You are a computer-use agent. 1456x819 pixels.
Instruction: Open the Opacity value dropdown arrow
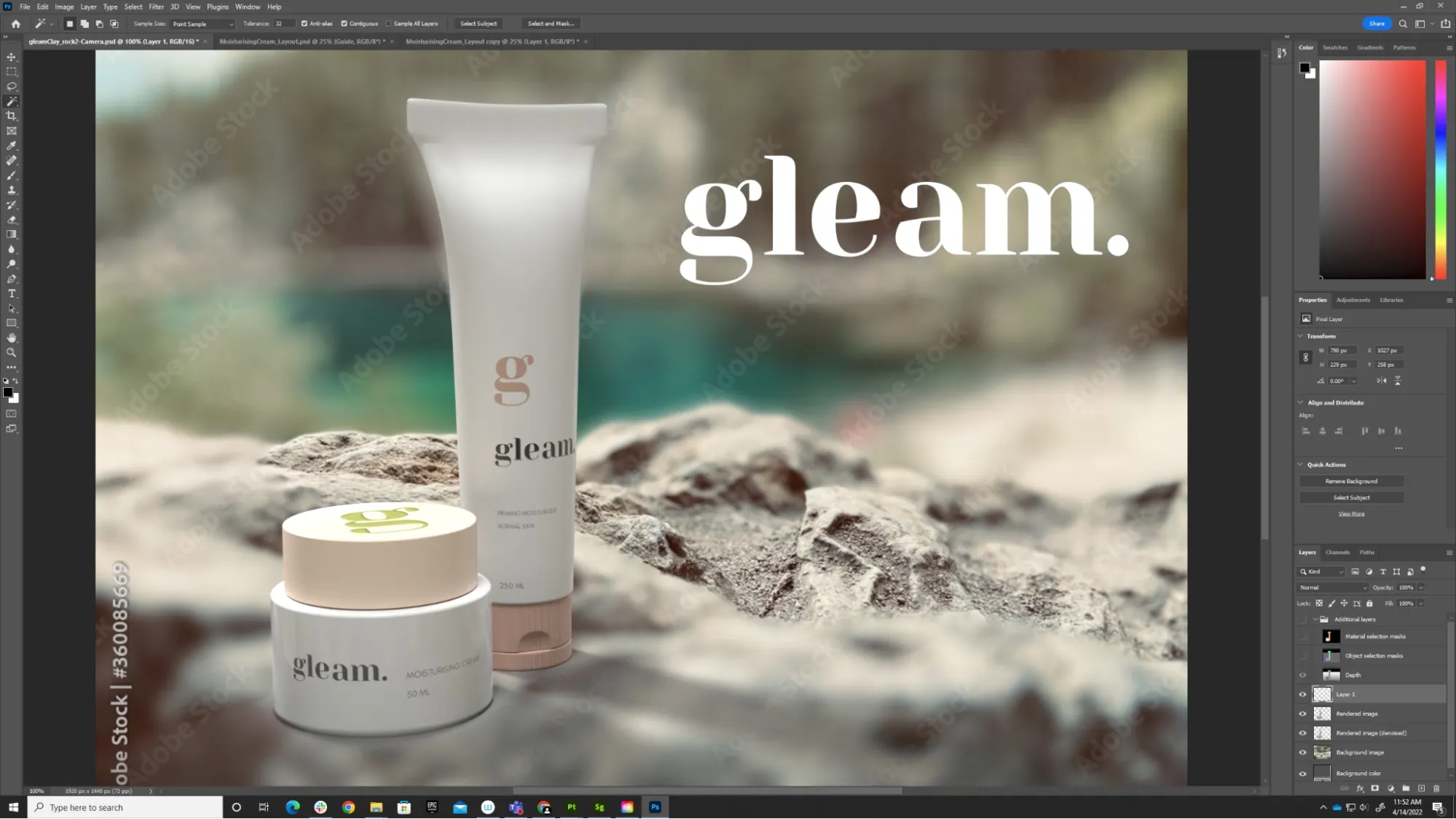tap(1421, 587)
